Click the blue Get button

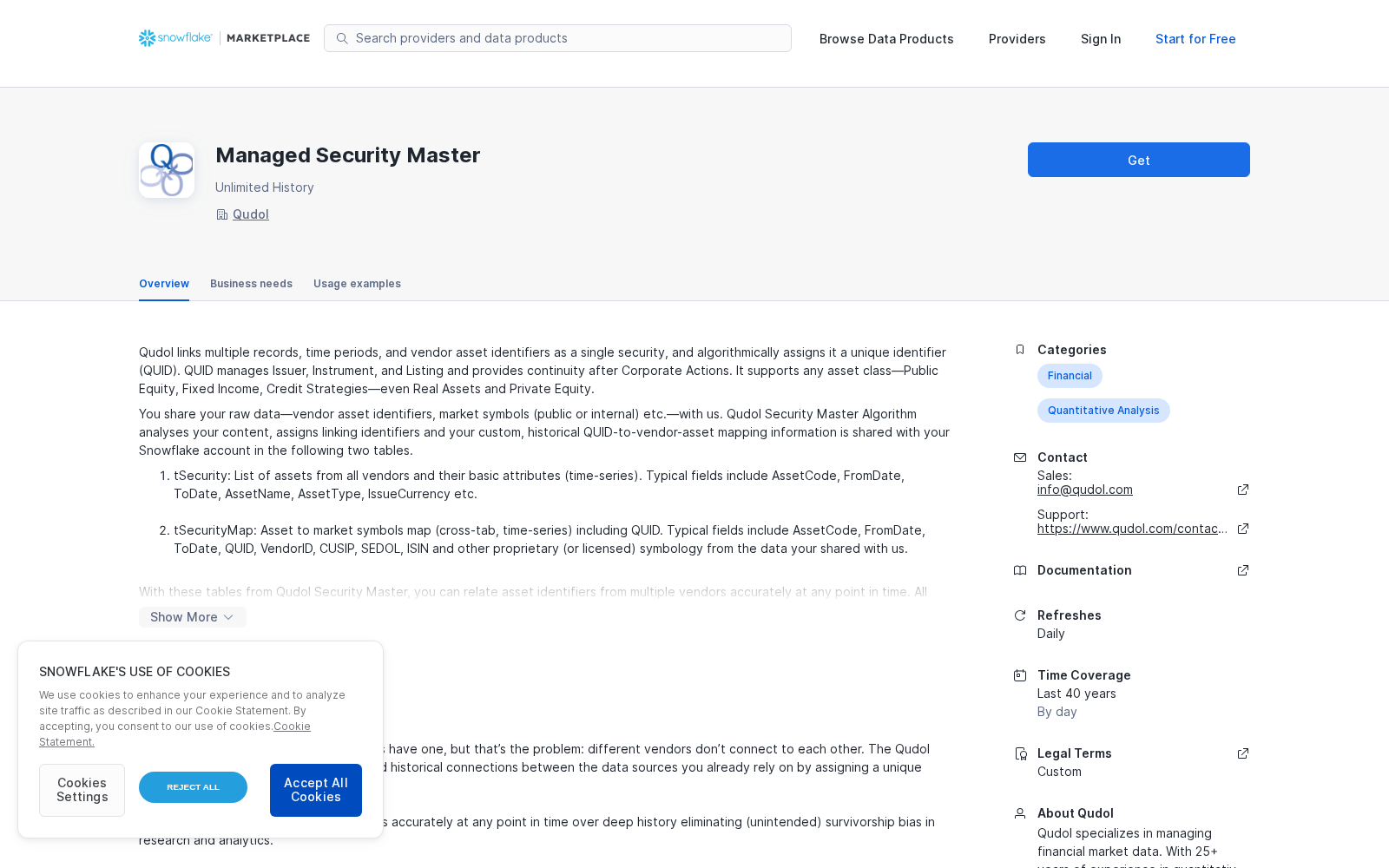[1139, 160]
